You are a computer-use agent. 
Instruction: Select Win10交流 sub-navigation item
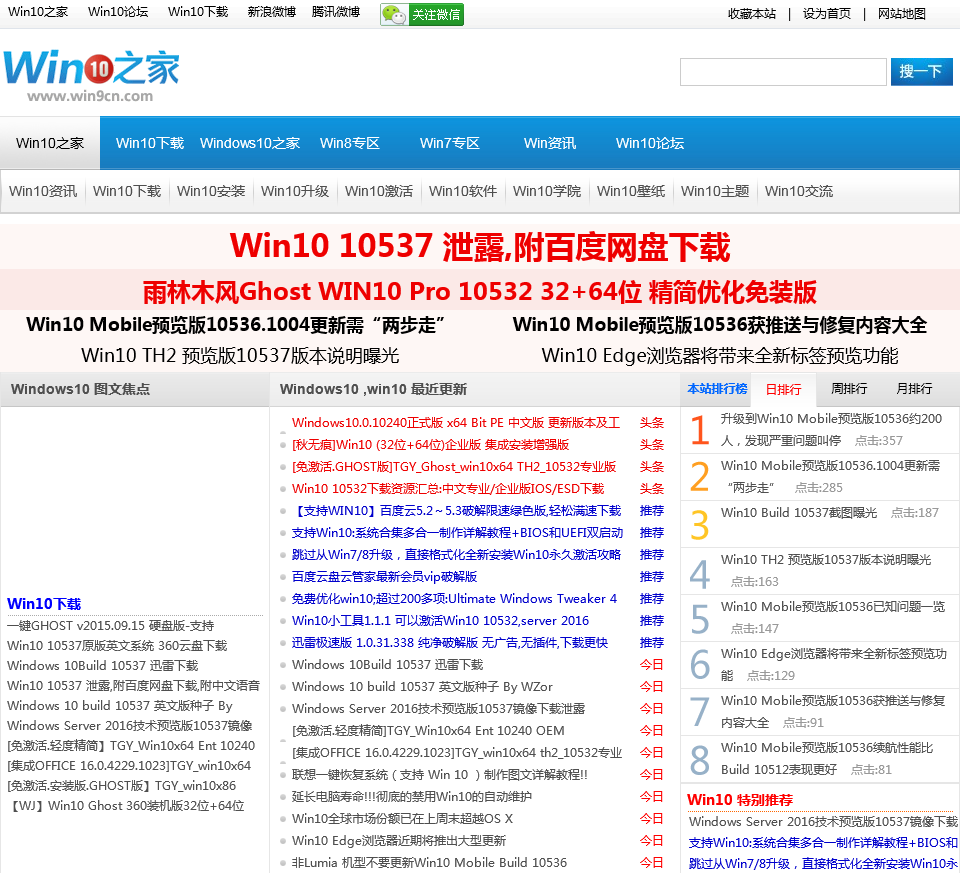[799, 191]
